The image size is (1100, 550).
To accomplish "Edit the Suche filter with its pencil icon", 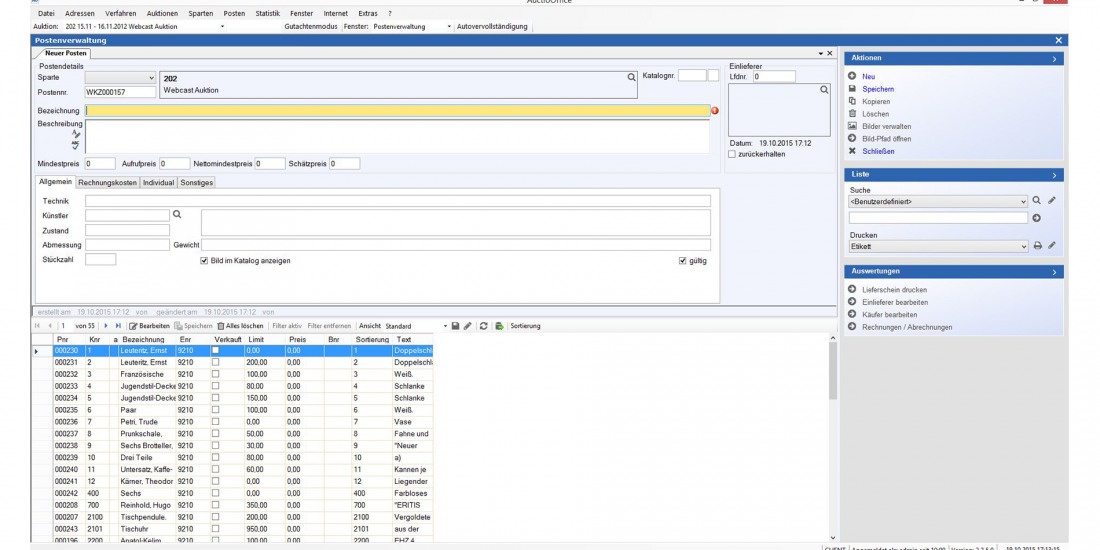I will 1051,201.
